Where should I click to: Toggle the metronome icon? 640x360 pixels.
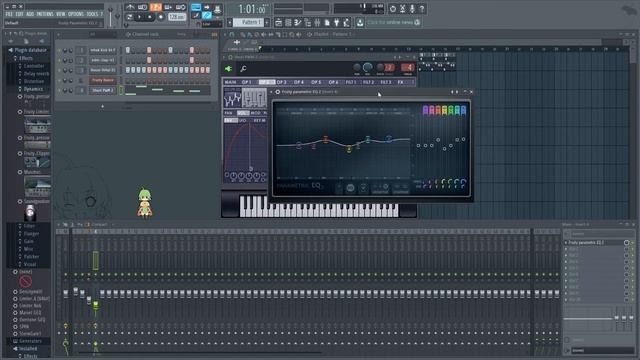pyautogui.click(x=130, y=7)
